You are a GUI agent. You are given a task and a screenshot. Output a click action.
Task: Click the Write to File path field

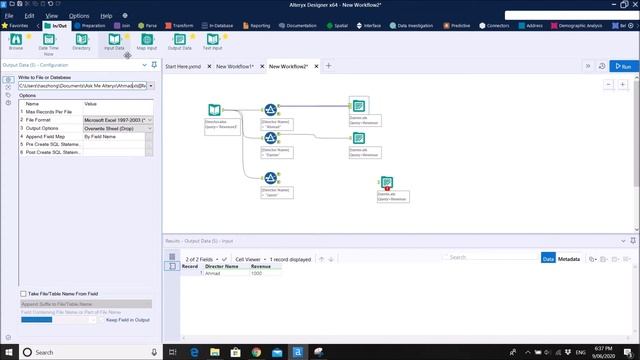[82, 86]
